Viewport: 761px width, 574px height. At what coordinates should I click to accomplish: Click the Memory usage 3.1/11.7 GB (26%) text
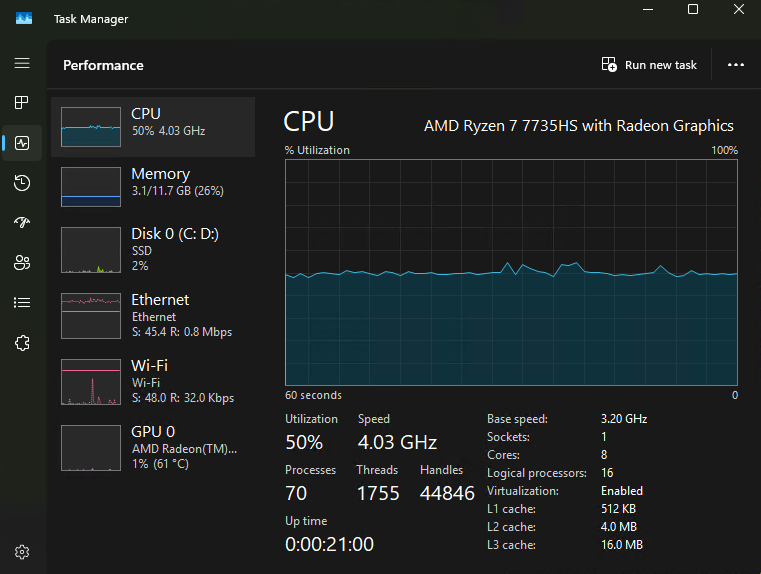[178, 191]
